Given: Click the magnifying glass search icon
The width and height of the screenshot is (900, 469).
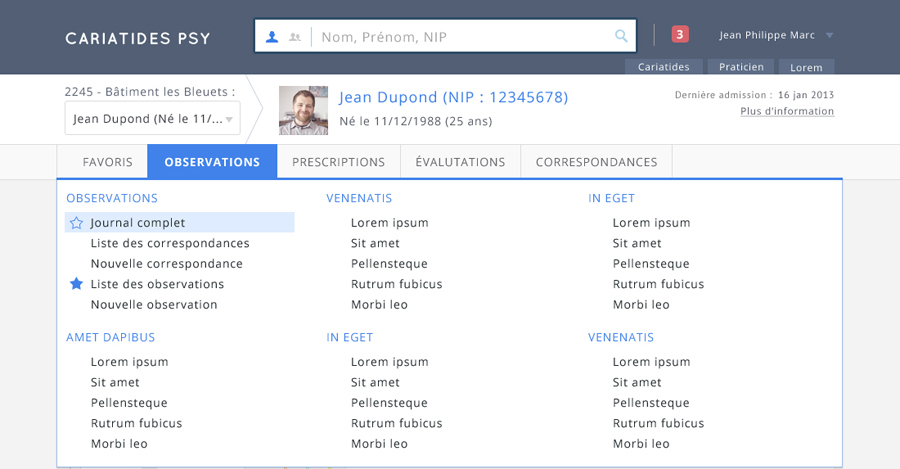Looking at the screenshot, I should point(621,36).
